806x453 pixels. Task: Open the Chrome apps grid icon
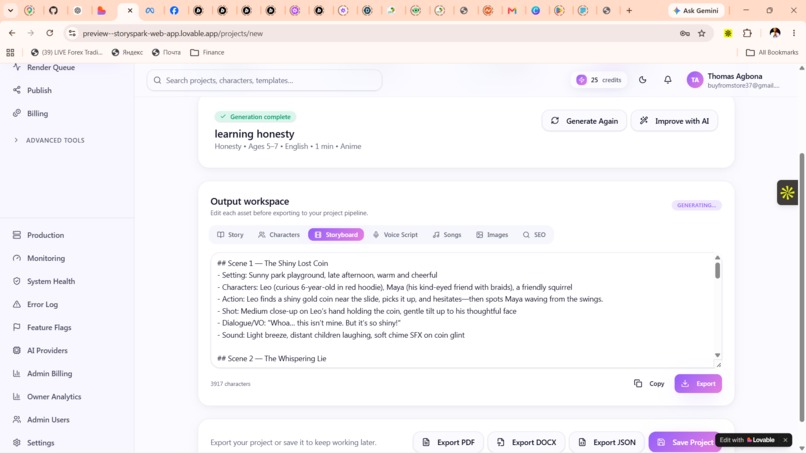point(10,52)
